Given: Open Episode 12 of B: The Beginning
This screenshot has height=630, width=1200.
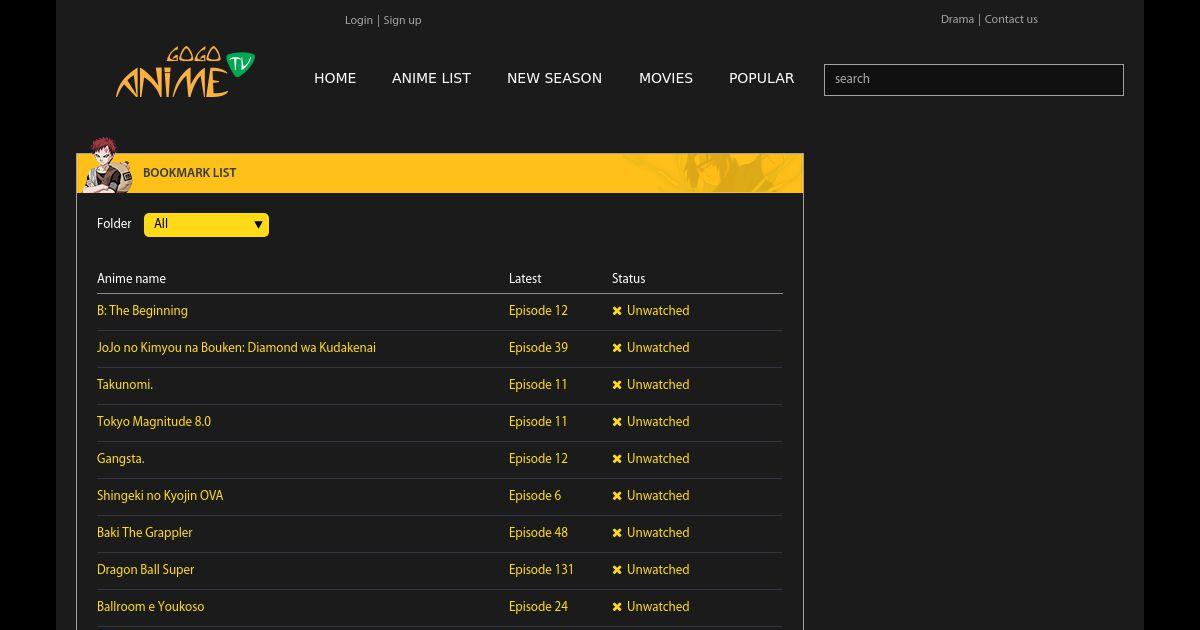Looking at the screenshot, I should [538, 311].
